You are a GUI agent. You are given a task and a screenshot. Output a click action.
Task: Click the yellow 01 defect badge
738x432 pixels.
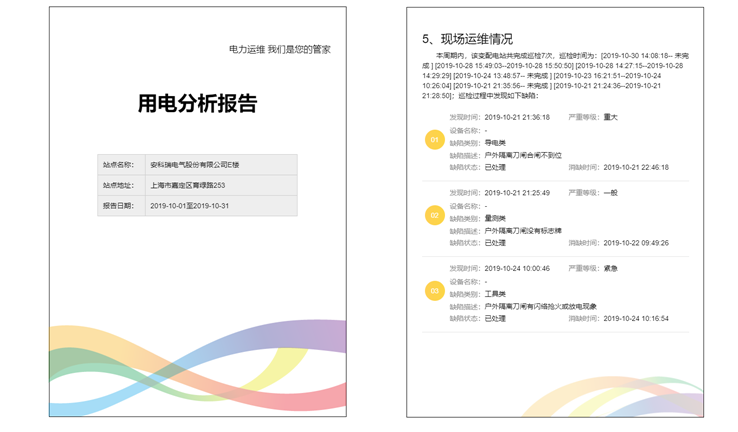[x=434, y=141]
